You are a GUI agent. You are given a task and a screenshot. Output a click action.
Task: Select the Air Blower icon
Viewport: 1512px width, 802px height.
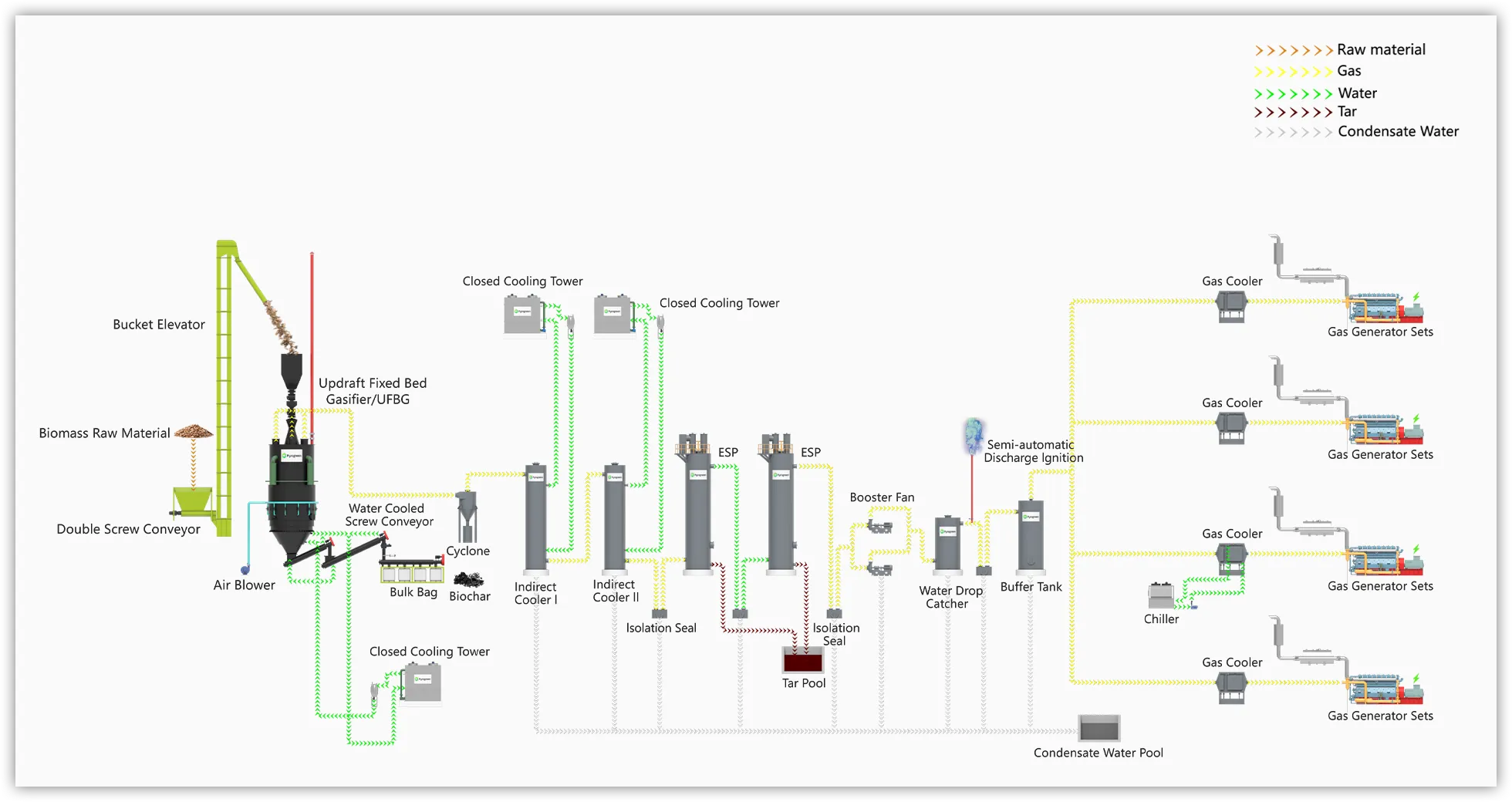pyautogui.click(x=245, y=570)
